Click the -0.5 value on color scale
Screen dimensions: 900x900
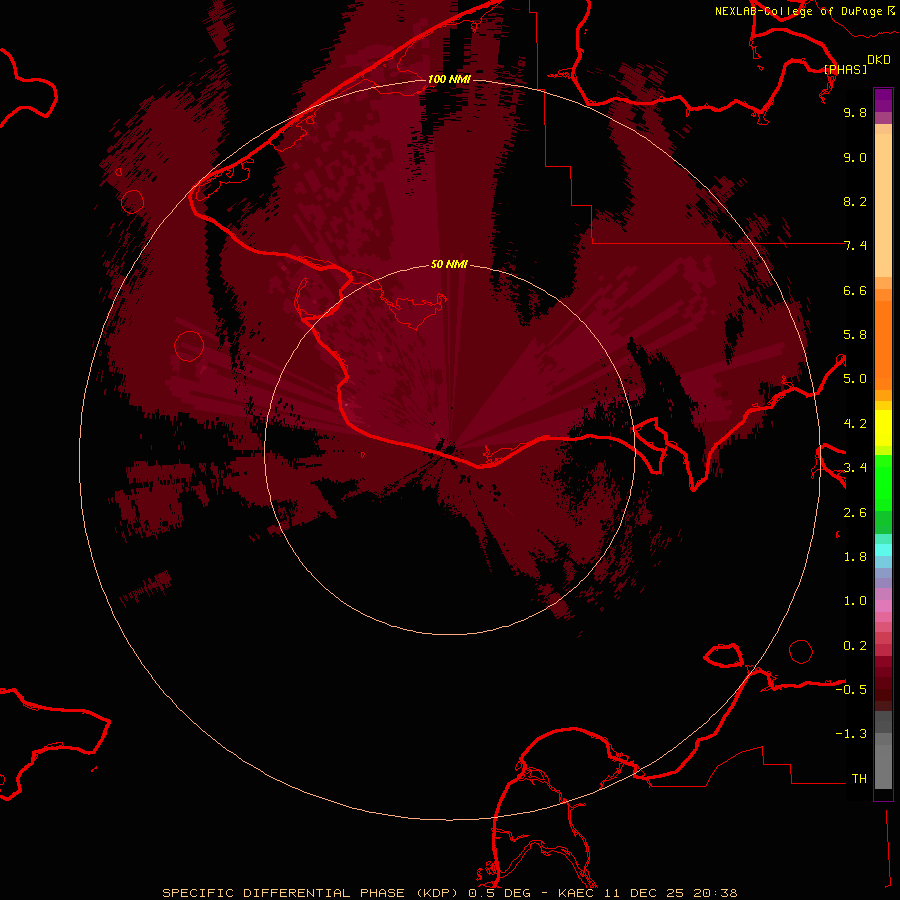coord(851,690)
